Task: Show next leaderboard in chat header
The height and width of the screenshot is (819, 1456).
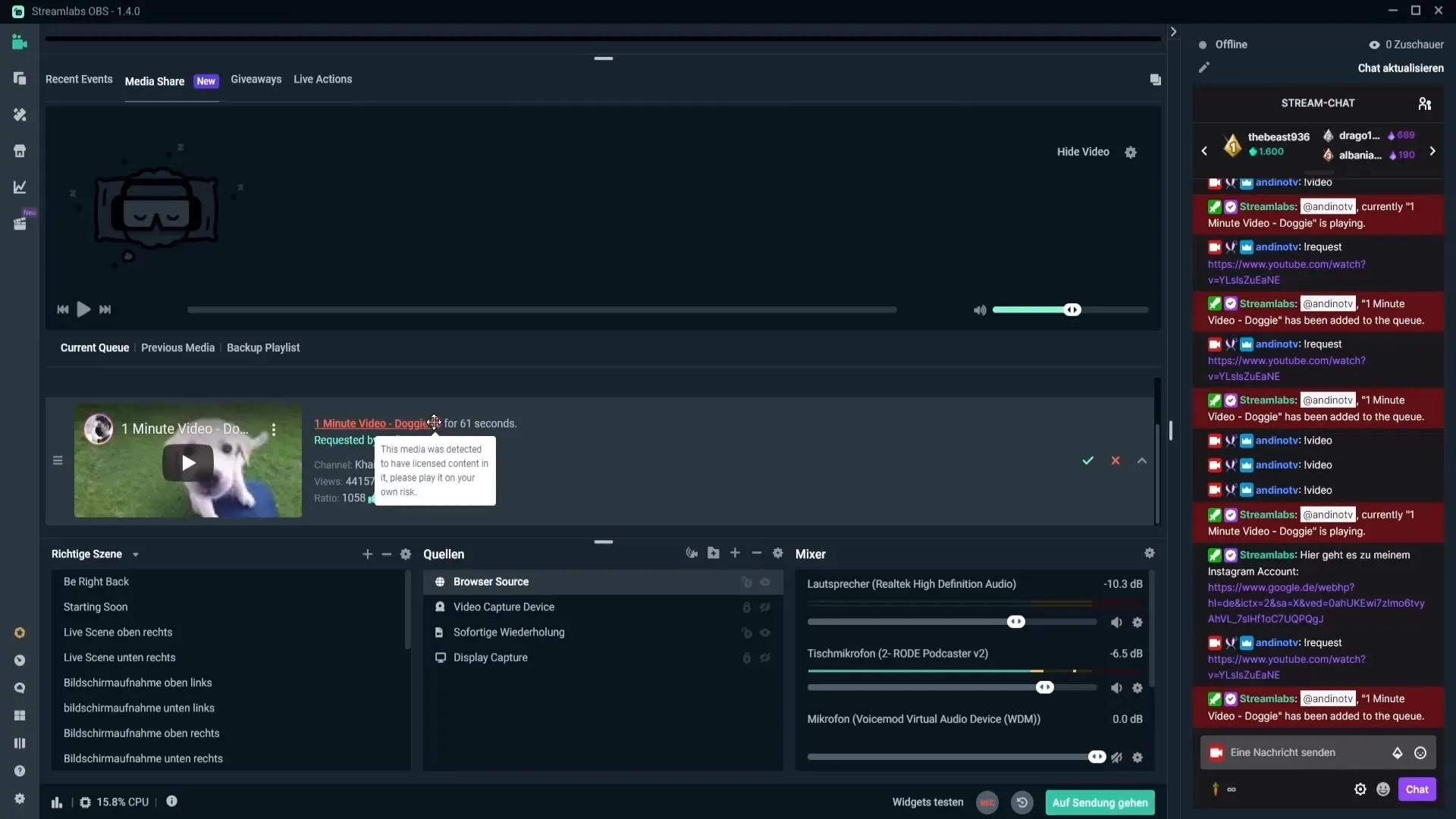Action: pyautogui.click(x=1432, y=152)
